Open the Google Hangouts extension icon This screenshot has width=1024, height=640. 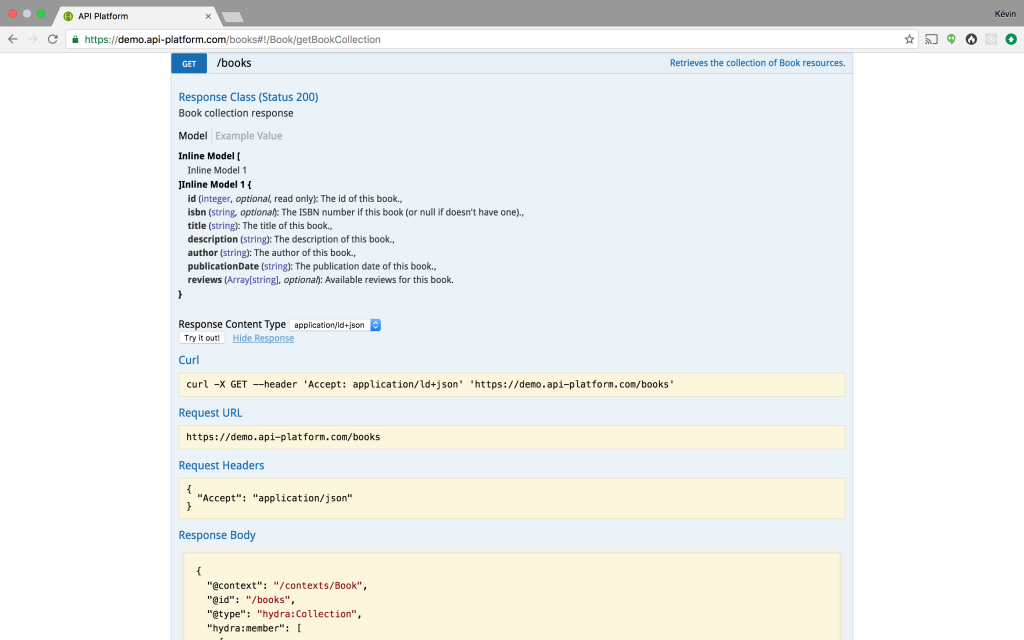coord(950,39)
